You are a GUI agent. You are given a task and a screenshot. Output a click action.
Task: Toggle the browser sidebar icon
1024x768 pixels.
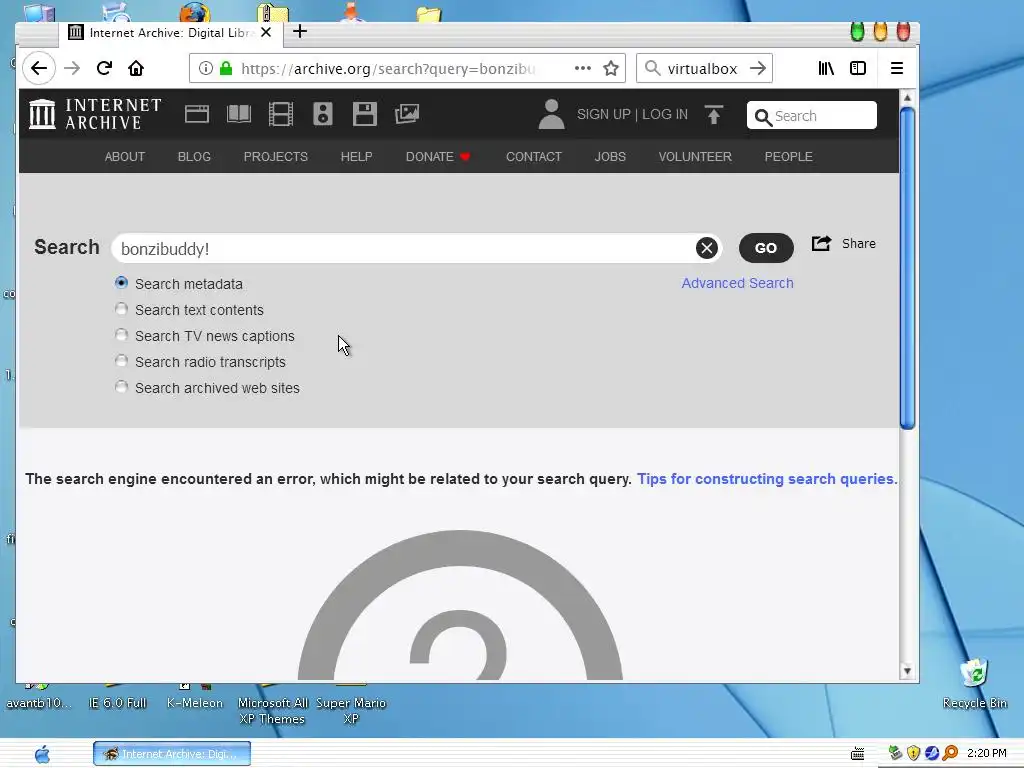pyautogui.click(x=857, y=68)
